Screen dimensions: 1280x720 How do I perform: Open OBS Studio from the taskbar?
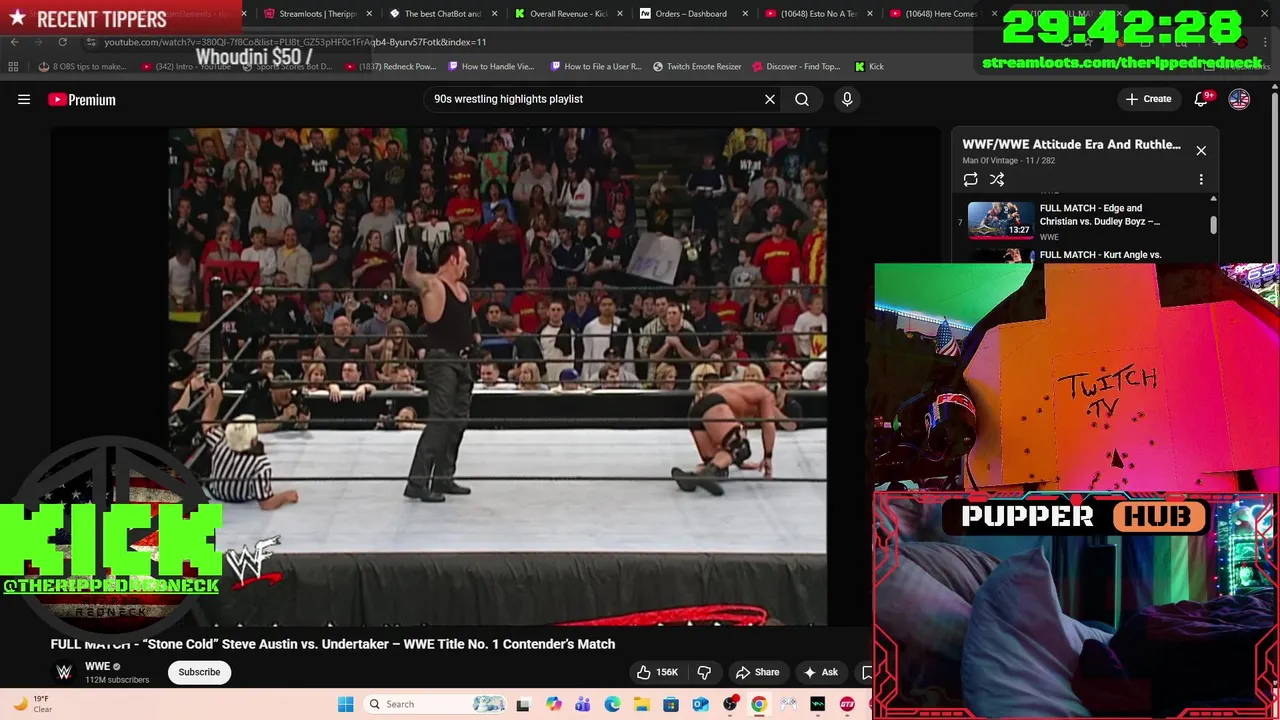point(730,704)
